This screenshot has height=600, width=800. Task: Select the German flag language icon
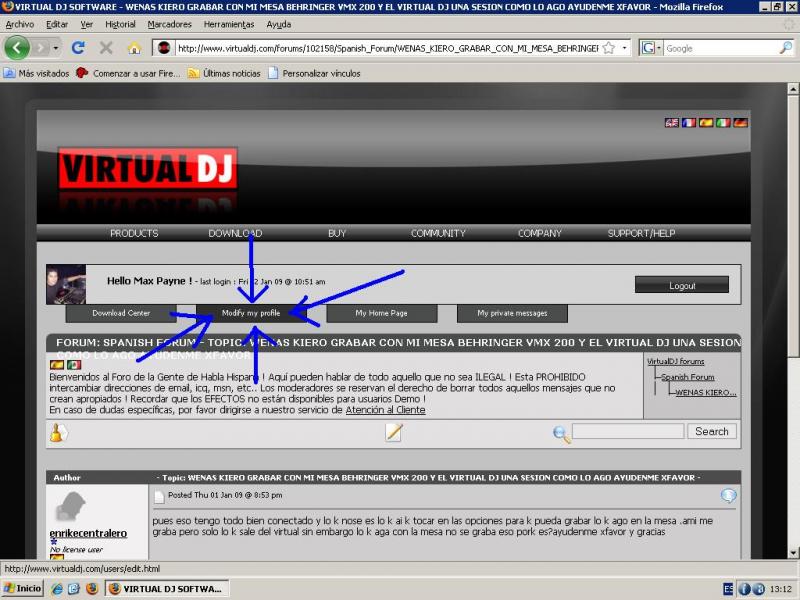point(740,122)
